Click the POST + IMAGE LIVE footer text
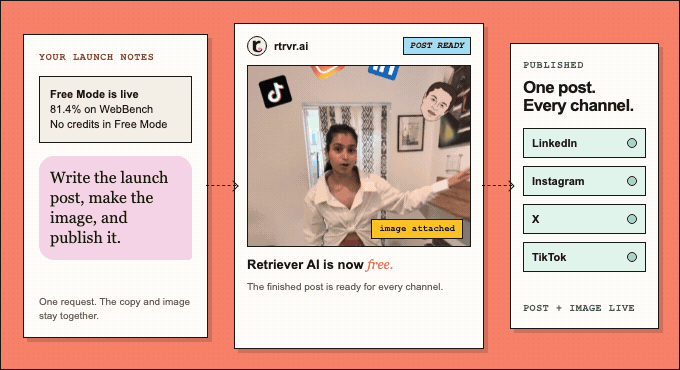The height and width of the screenshot is (370, 680). (579, 308)
